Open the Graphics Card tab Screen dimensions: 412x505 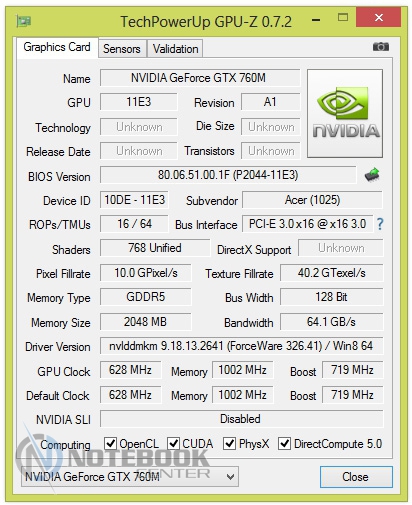(57, 47)
